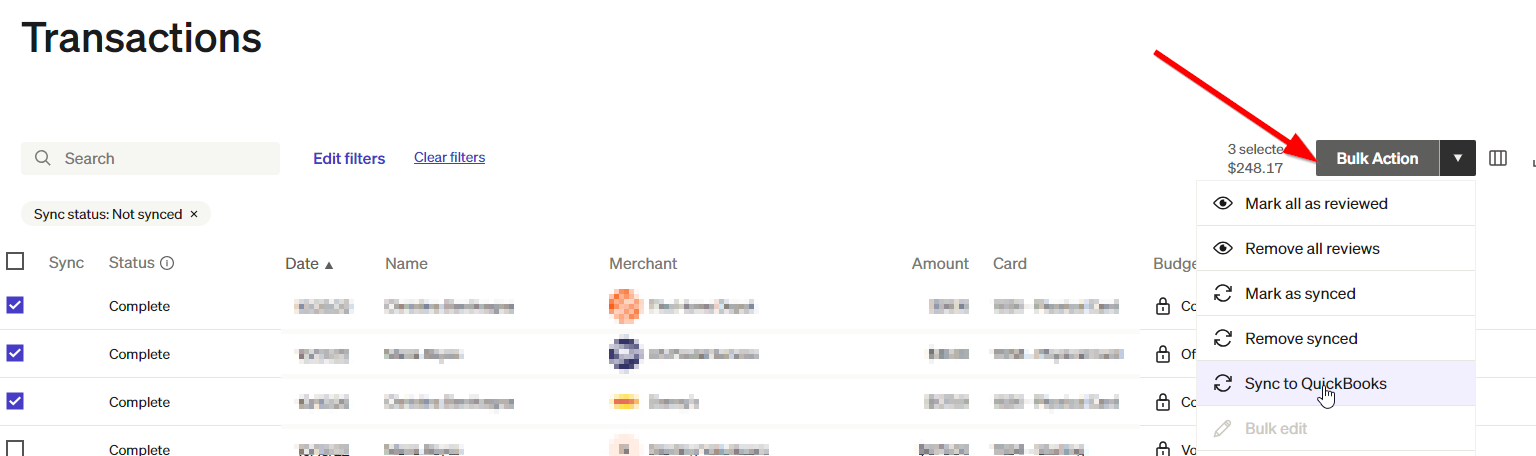This screenshot has height=456, width=1536.
Task: Expand the Bulk Action dropdown arrow
Action: [x=1457, y=158]
